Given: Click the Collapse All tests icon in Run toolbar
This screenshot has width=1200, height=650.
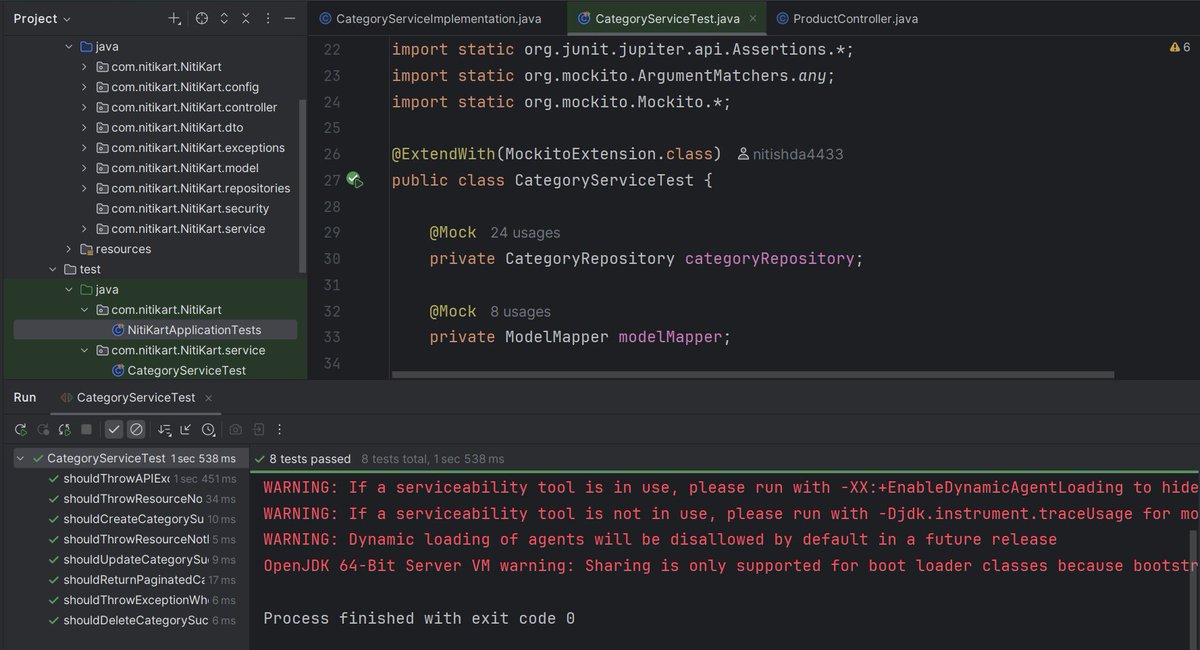Looking at the screenshot, I should pos(186,429).
